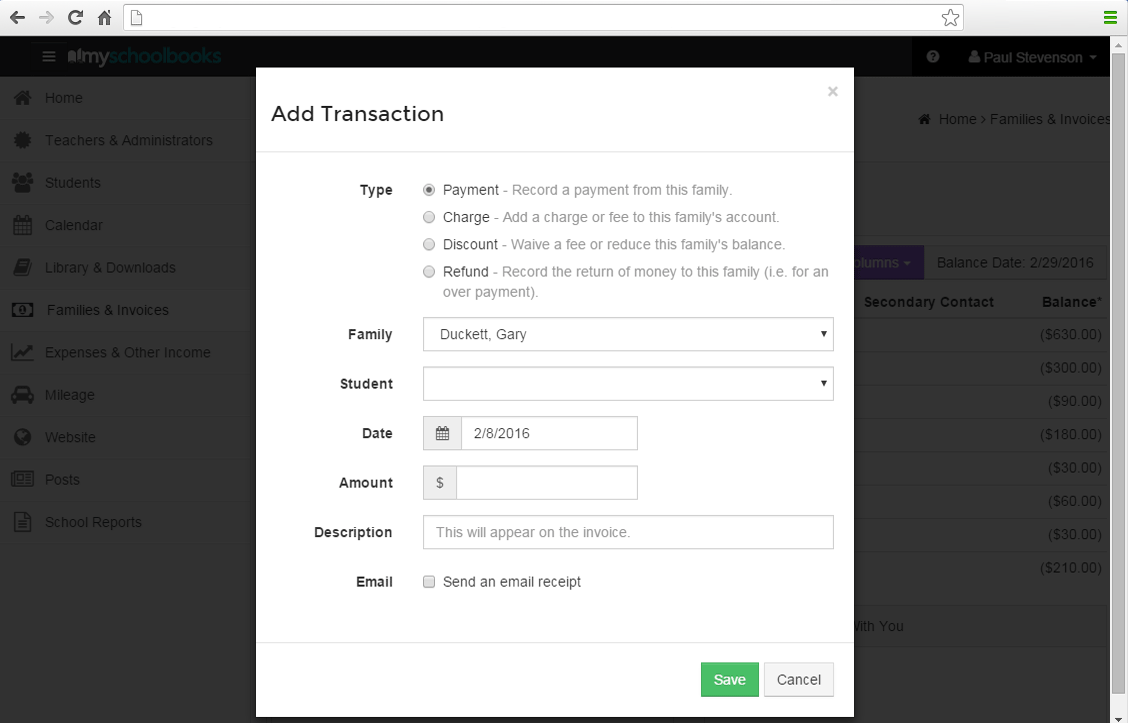Open the Family dropdown showing Duckett, Gary

[x=628, y=334]
